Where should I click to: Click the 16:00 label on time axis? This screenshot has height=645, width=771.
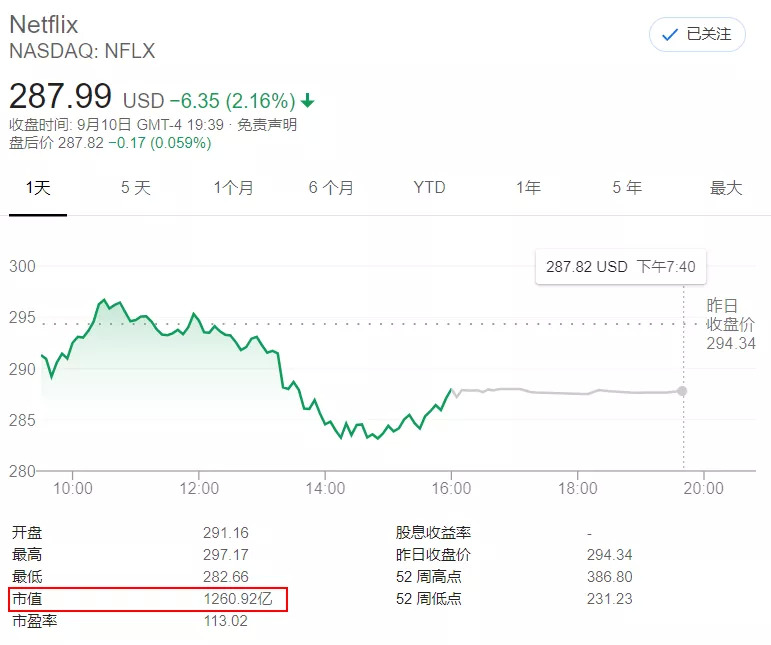(x=451, y=488)
